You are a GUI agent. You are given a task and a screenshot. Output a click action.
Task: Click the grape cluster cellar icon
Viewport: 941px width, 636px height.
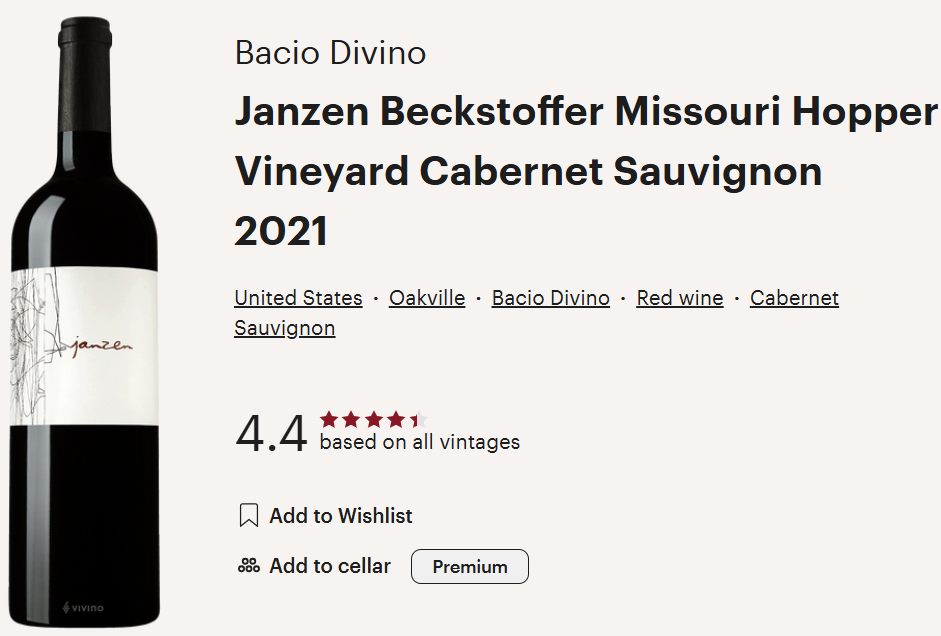tap(248, 565)
